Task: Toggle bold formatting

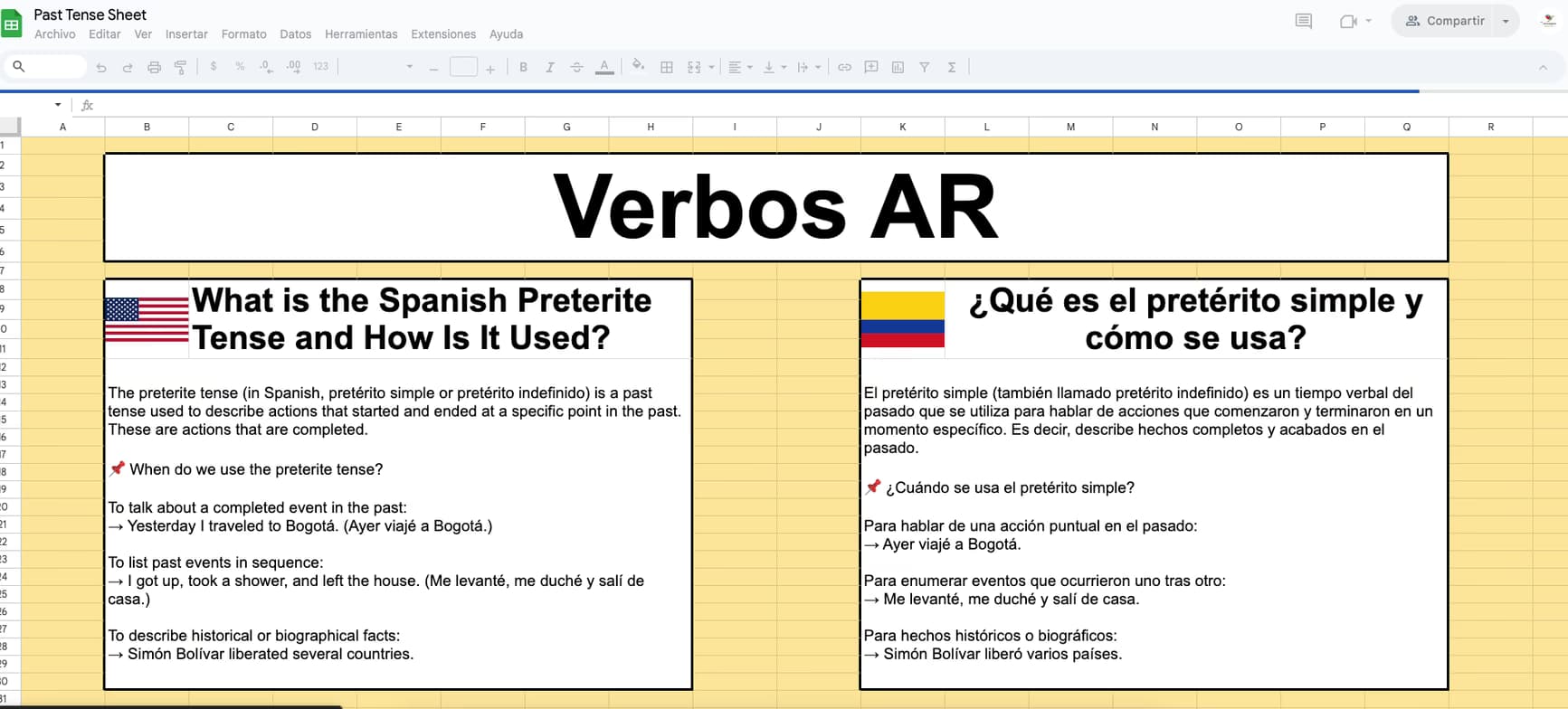Action: [523, 67]
